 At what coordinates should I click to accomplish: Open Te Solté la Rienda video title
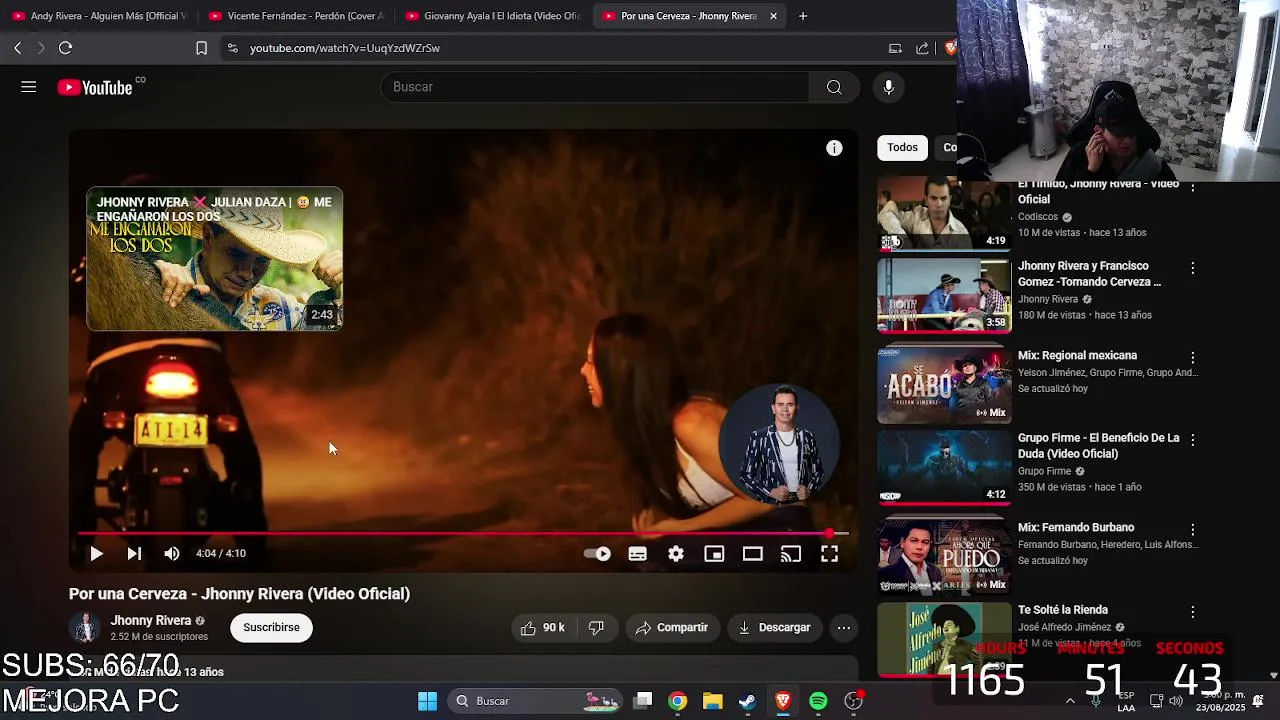coord(1063,609)
